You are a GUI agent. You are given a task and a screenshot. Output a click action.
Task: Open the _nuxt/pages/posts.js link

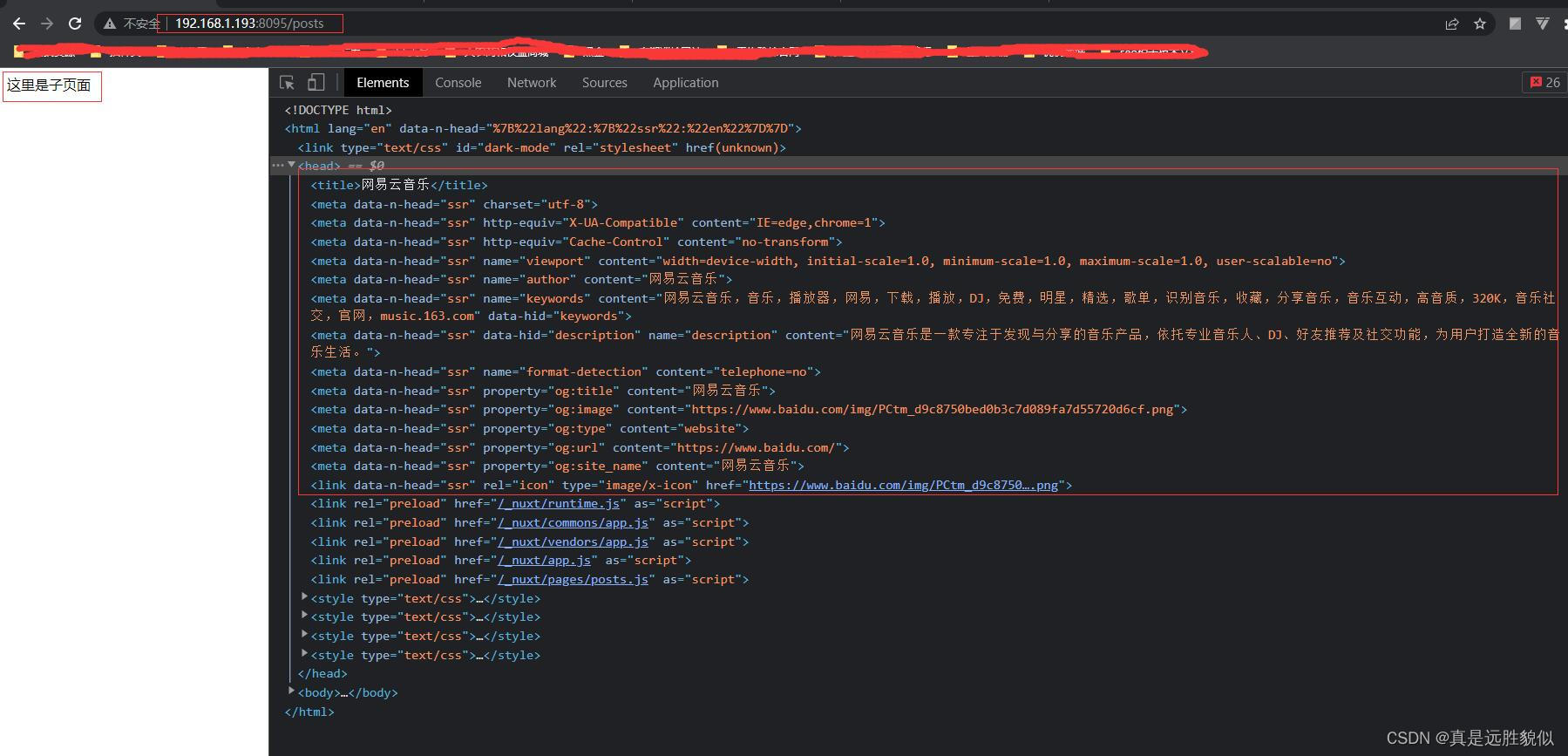coord(573,579)
